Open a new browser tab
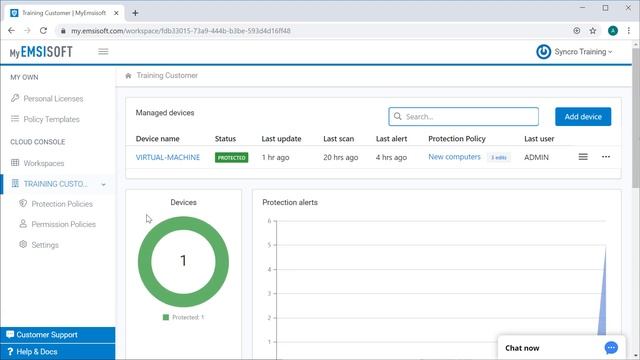 click(135, 13)
